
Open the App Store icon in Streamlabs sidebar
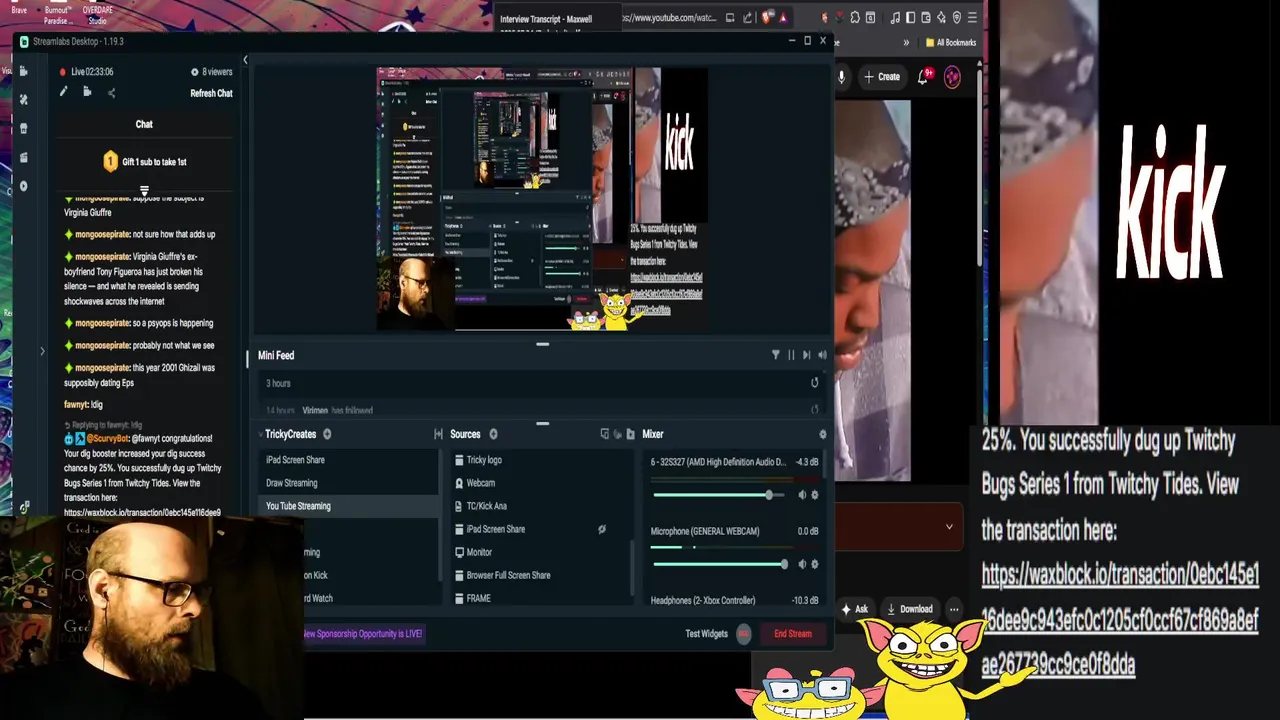pos(24,128)
